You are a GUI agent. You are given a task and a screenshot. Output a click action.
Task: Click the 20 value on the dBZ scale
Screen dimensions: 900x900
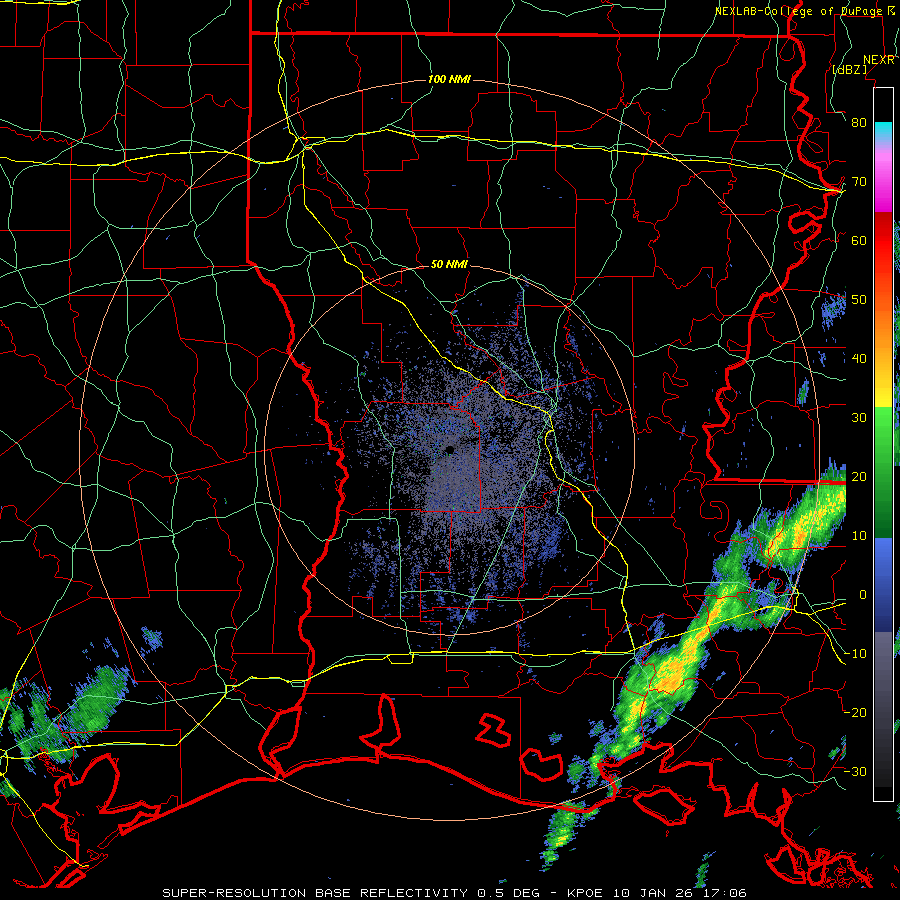(859, 476)
